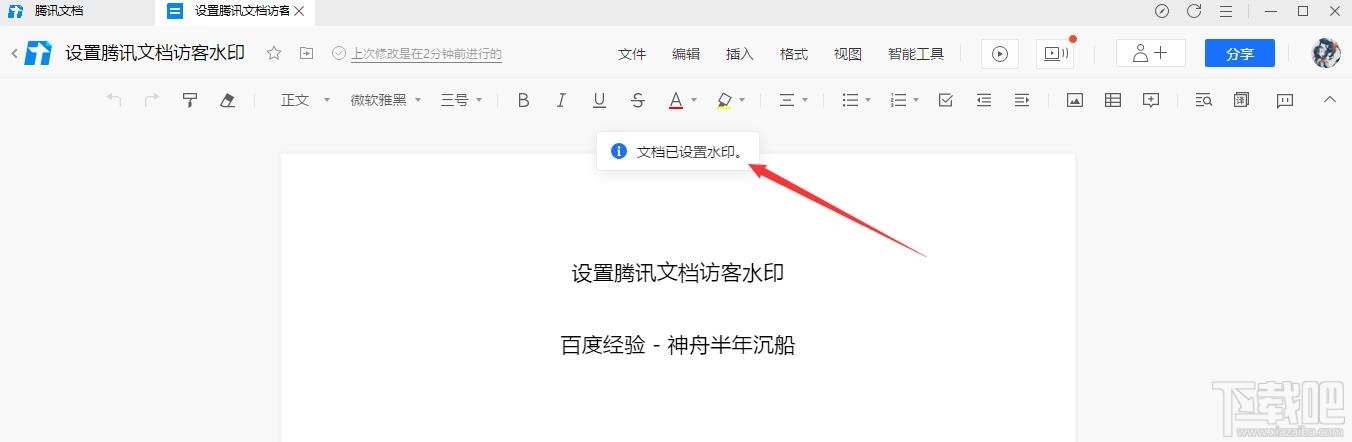
Task: Open the translate document icon
Action: 1242,100
